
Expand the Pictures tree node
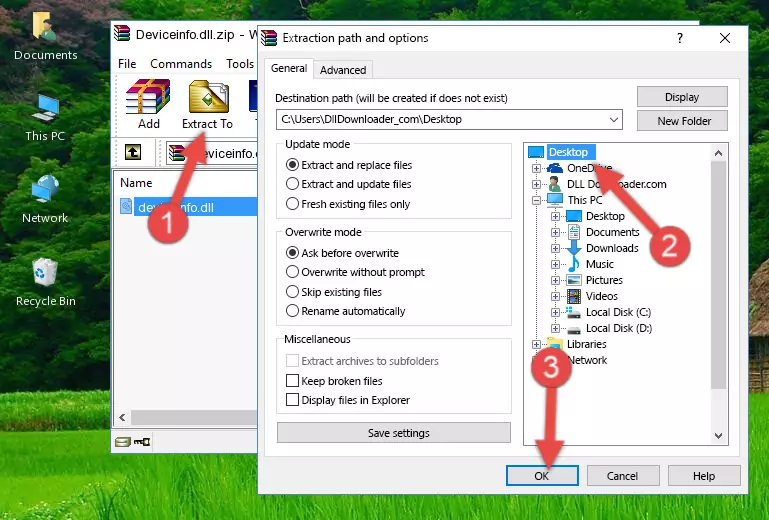(x=555, y=281)
